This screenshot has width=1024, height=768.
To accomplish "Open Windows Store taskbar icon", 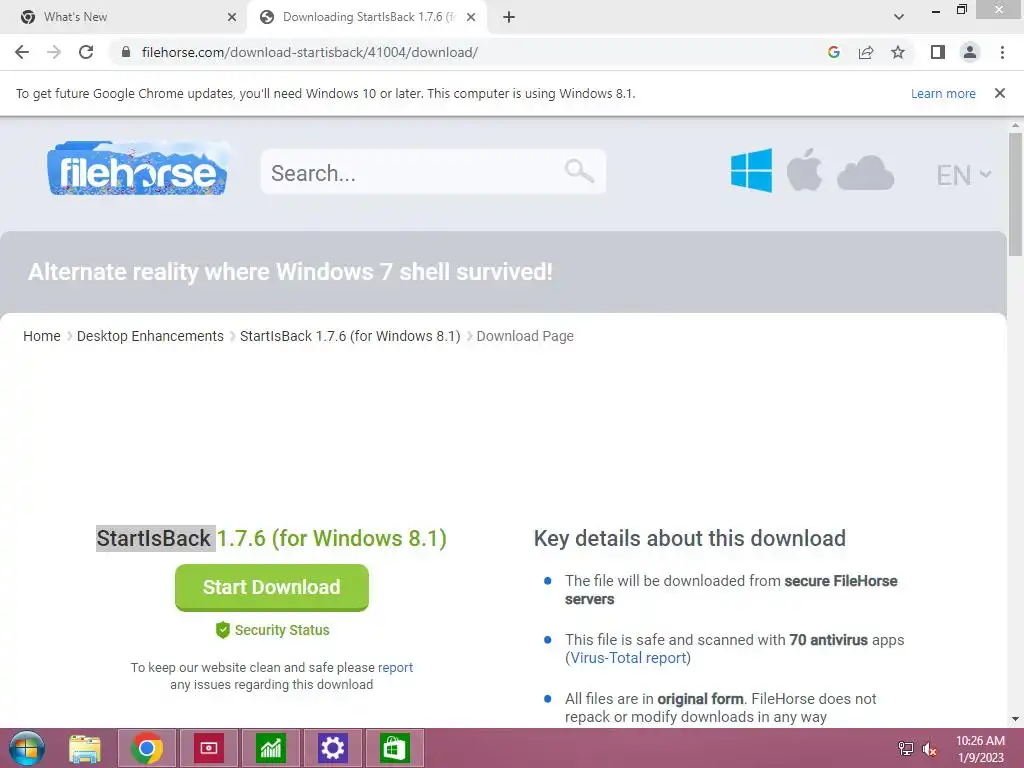I will [x=394, y=748].
